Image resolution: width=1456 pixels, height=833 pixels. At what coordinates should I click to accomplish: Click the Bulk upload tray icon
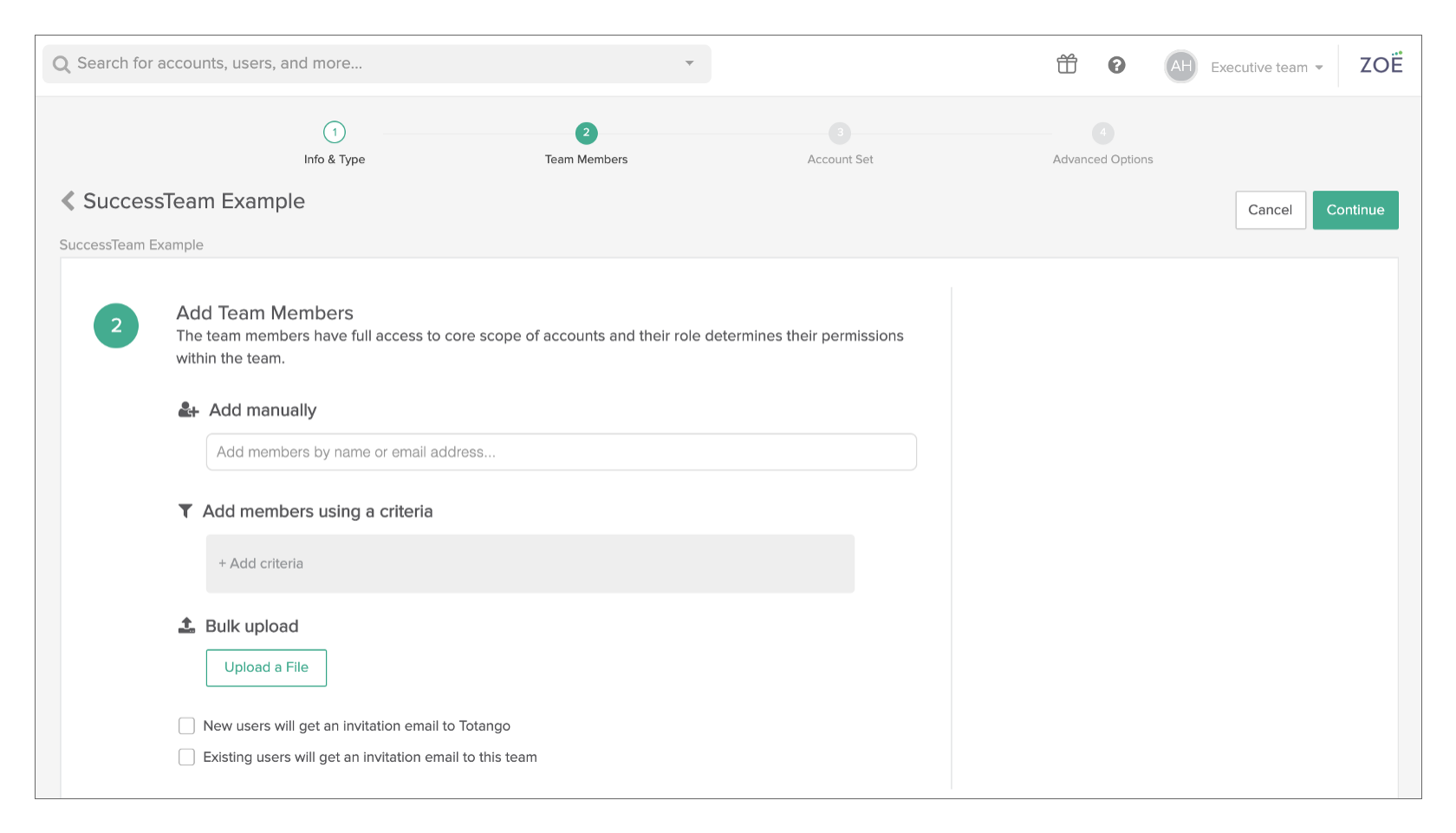tap(186, 626)
